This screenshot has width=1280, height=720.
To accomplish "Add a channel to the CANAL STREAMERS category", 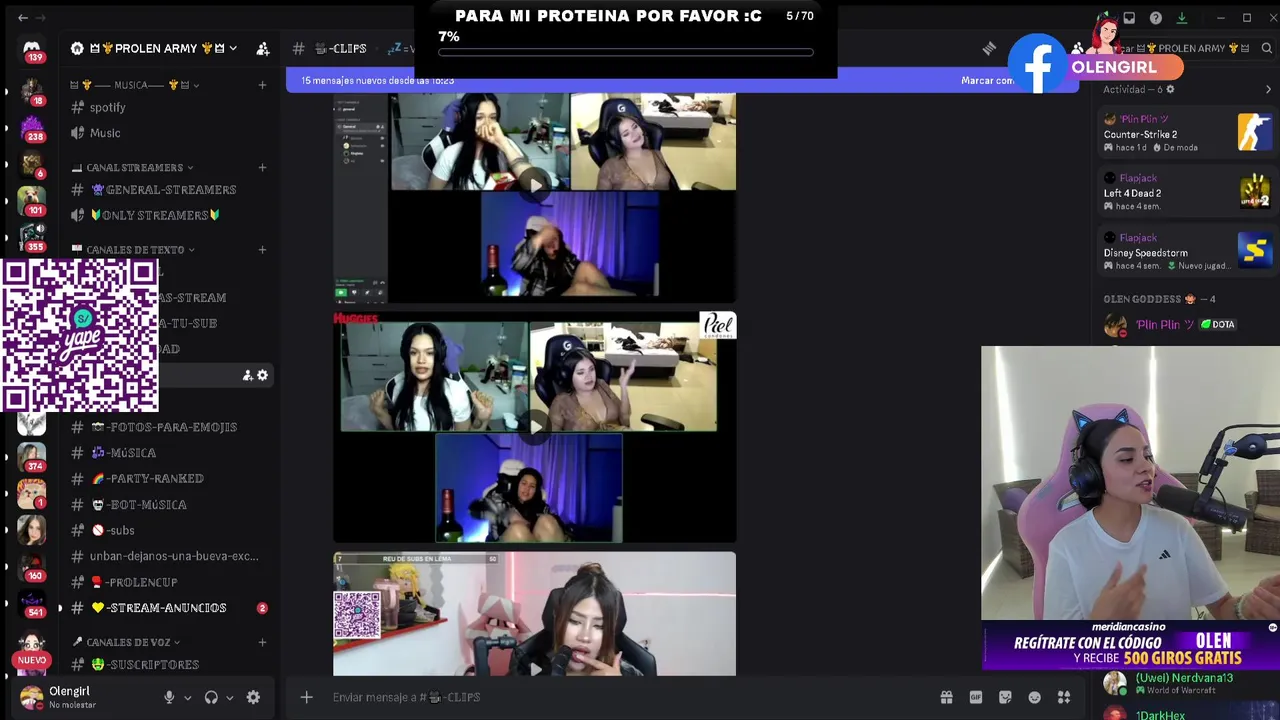I will 262,167.
